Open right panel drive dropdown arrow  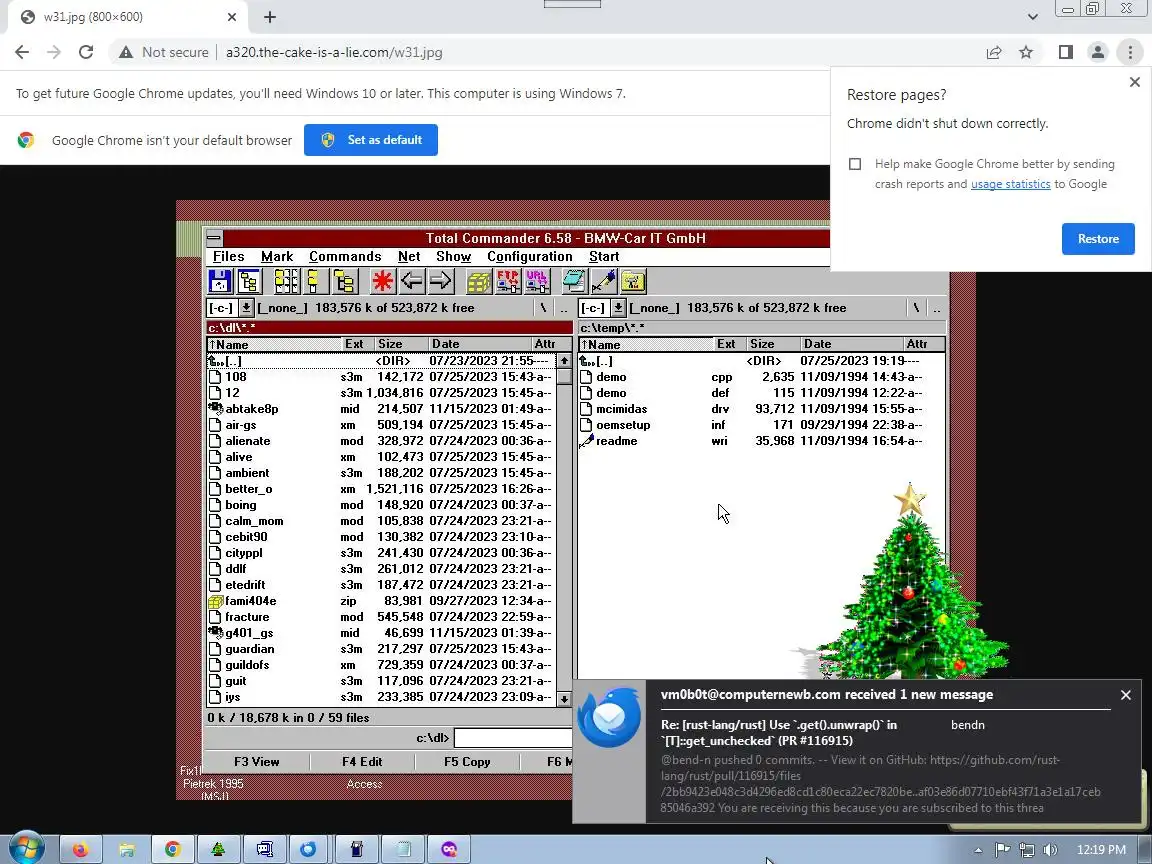click(x=619, y=308)
